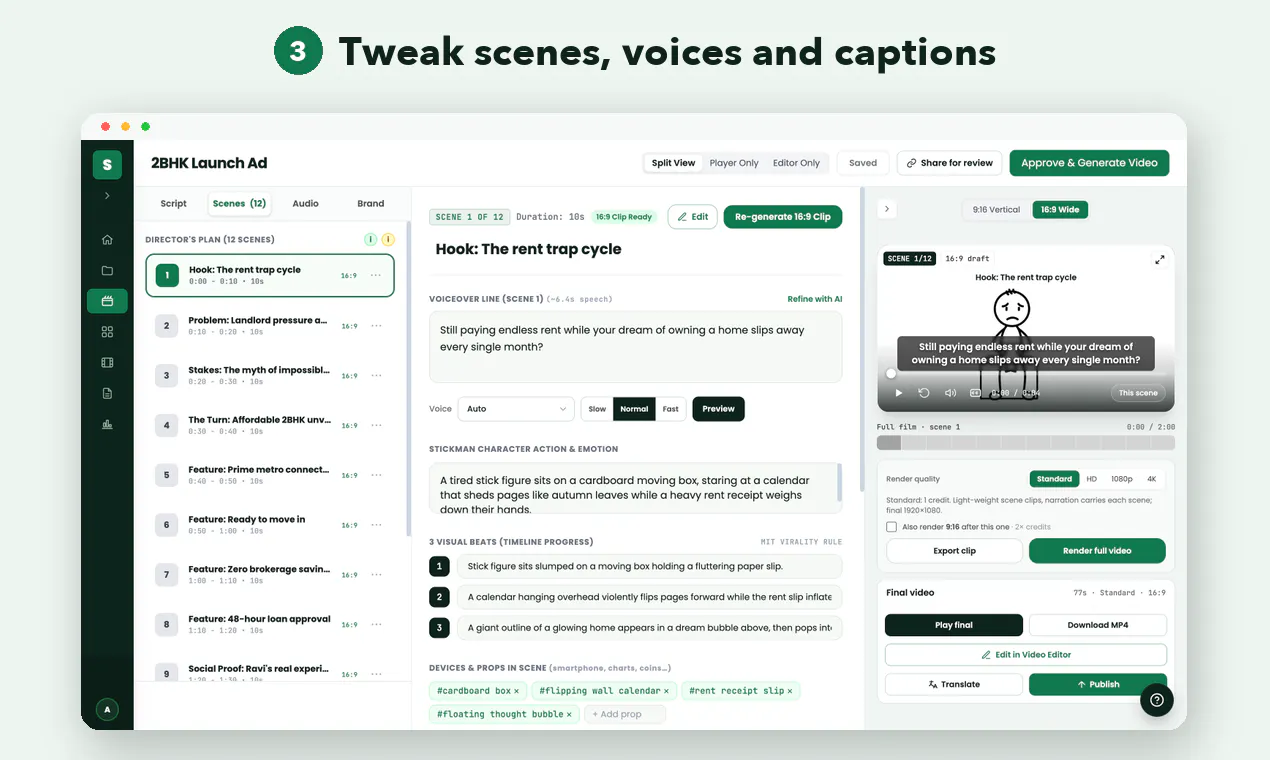Viewport: 1270px width, 760px height.
Task: Click the full film scene timeline strip
Action: pyautogui.click(x=1026, y=443)
